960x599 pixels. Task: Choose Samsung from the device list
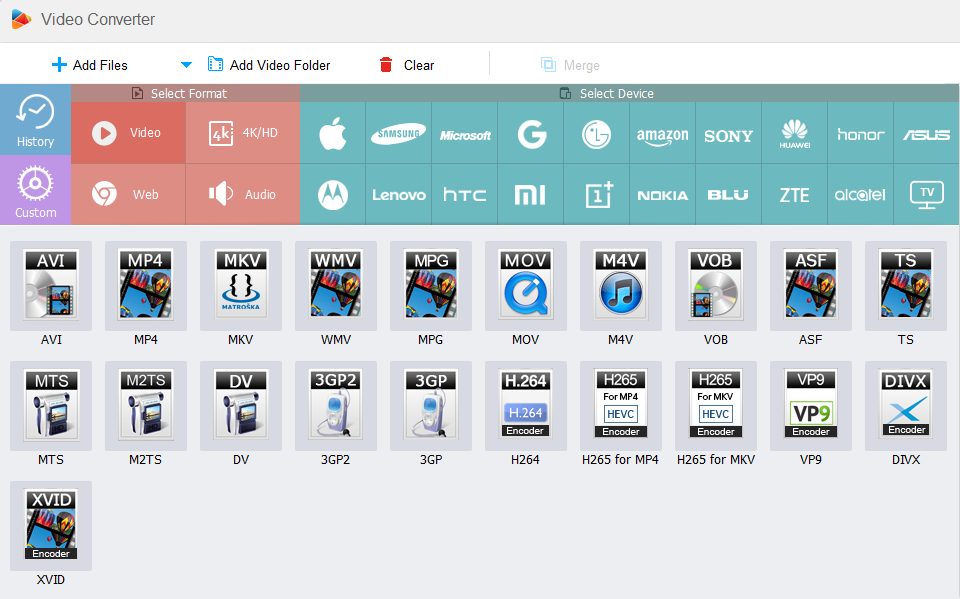399,133
